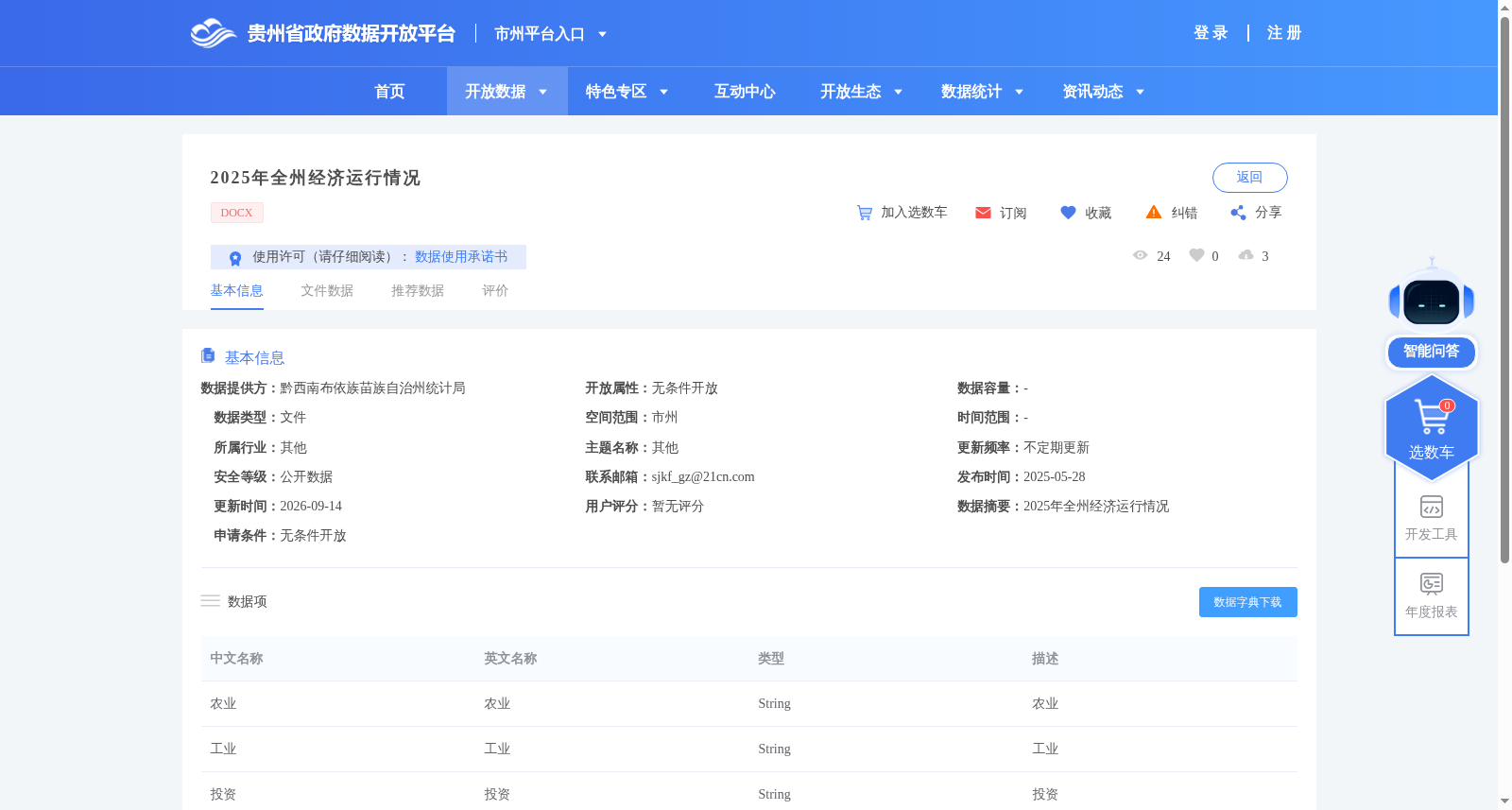Click the 智能问答 button
The height and width of the screenshot is (810, 1512).
pyautogui.click(x=1432, y=352)
